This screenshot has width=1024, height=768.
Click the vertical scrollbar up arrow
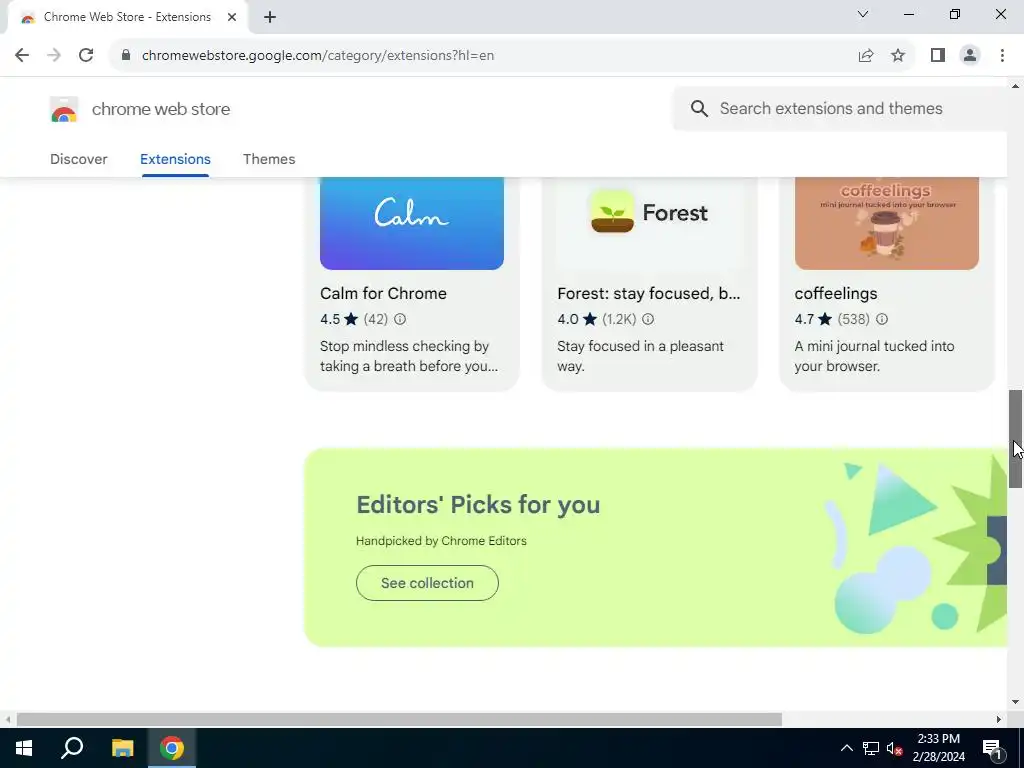(x=1016, y=86)
